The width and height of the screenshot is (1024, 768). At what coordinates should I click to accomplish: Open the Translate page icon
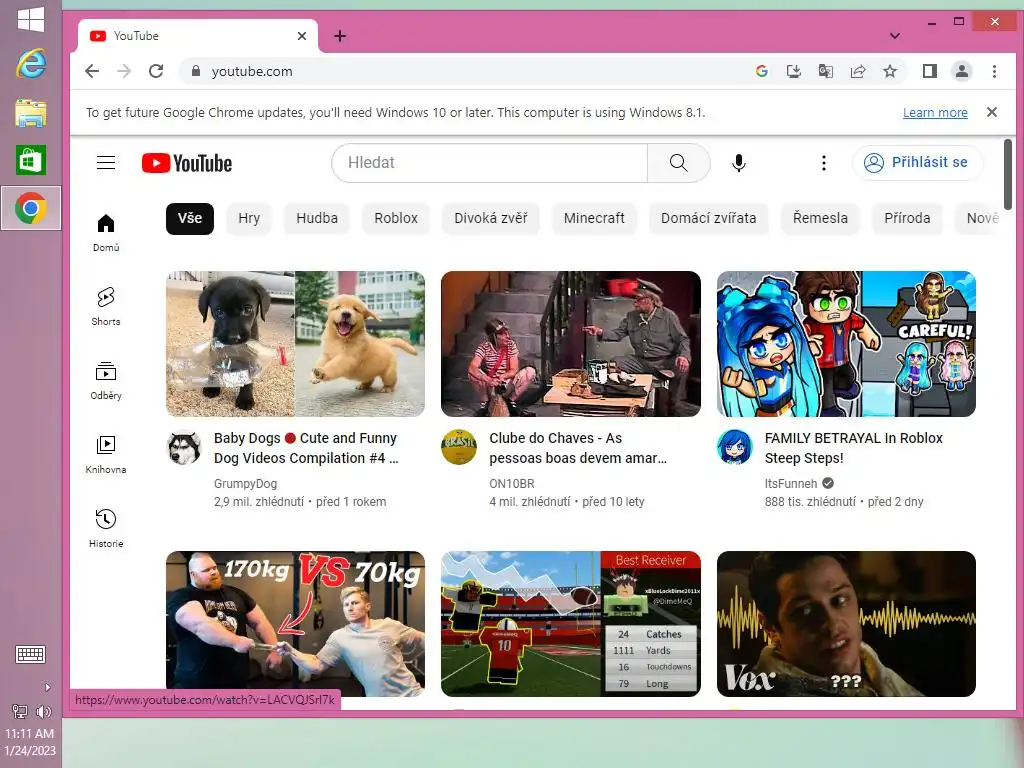825,71
